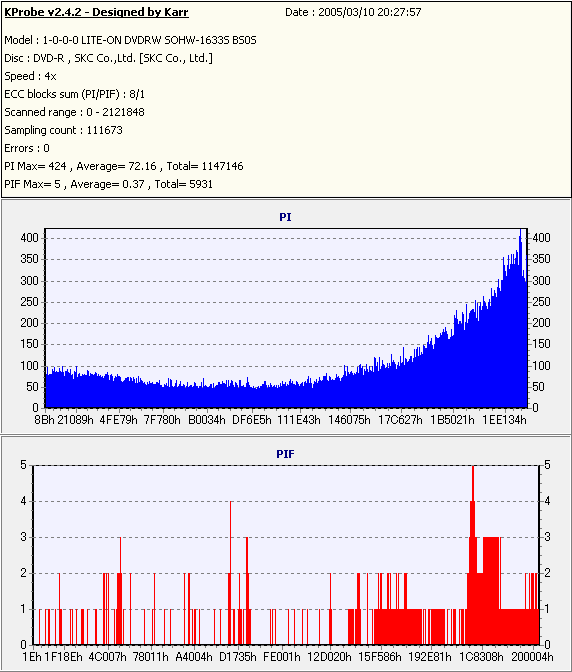
Task: Click the 12D020h label on PIF axis
Action: (x=329, y=657)
